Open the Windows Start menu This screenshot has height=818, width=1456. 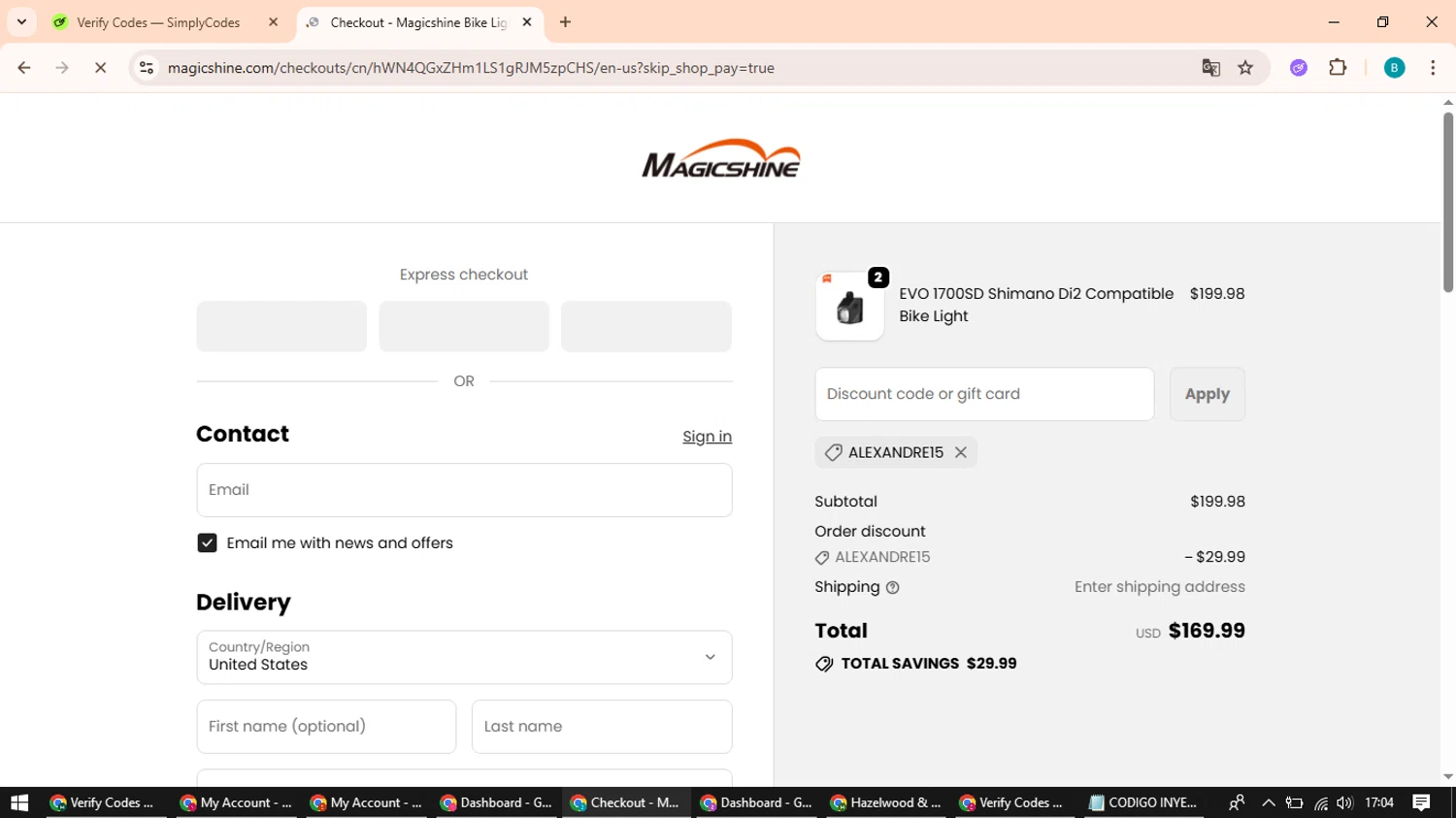click(19, 802)
